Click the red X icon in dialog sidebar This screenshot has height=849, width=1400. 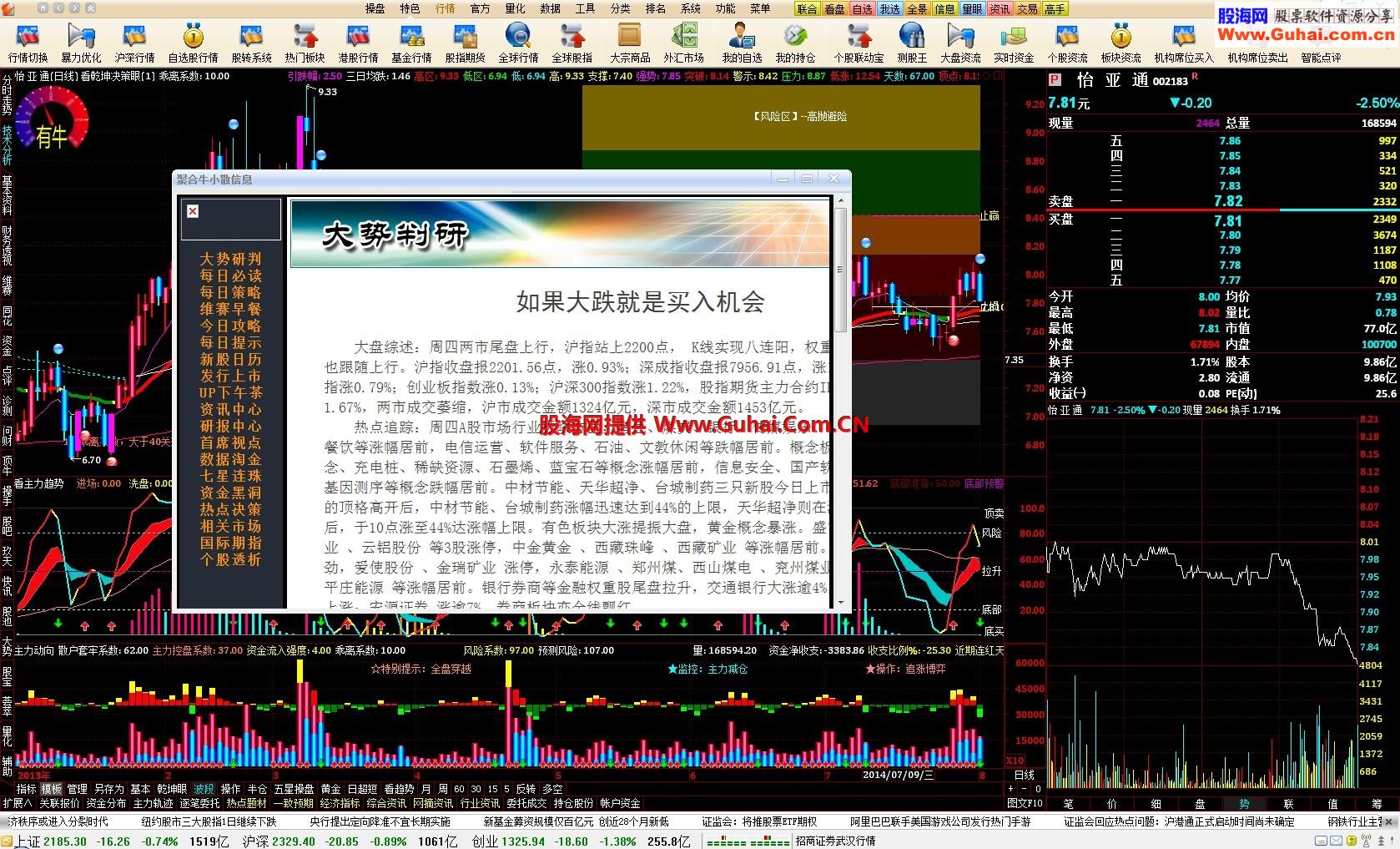[193, 211]
